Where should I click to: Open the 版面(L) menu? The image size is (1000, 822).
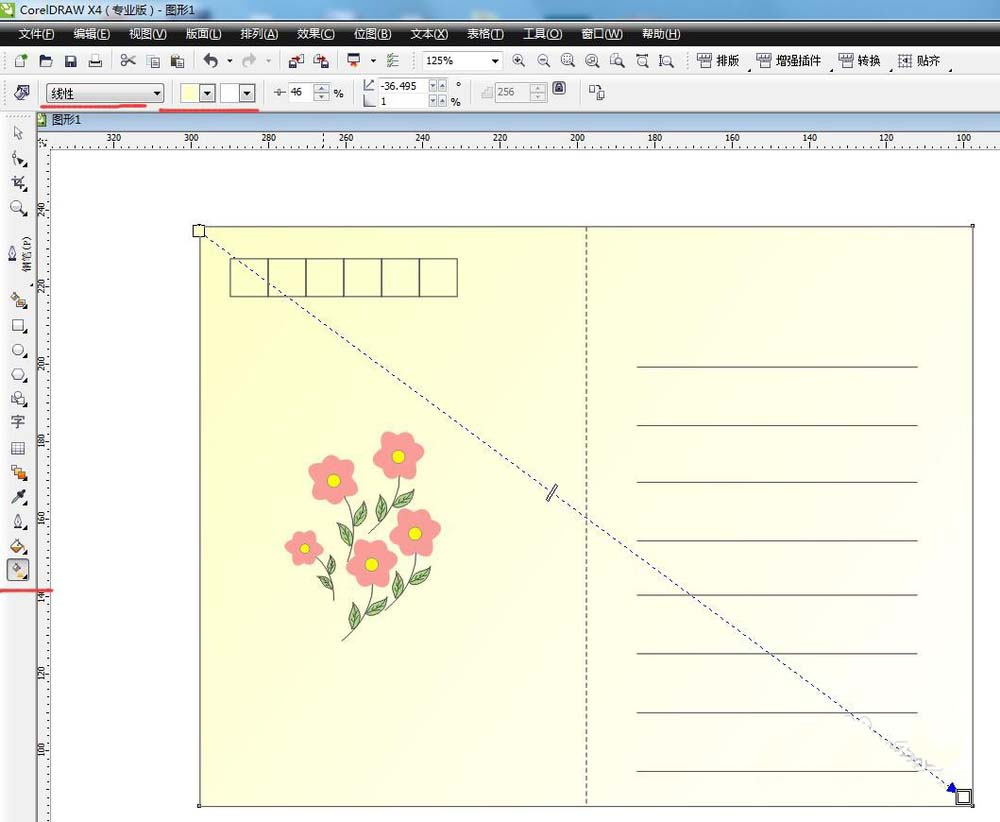point(203,34)
